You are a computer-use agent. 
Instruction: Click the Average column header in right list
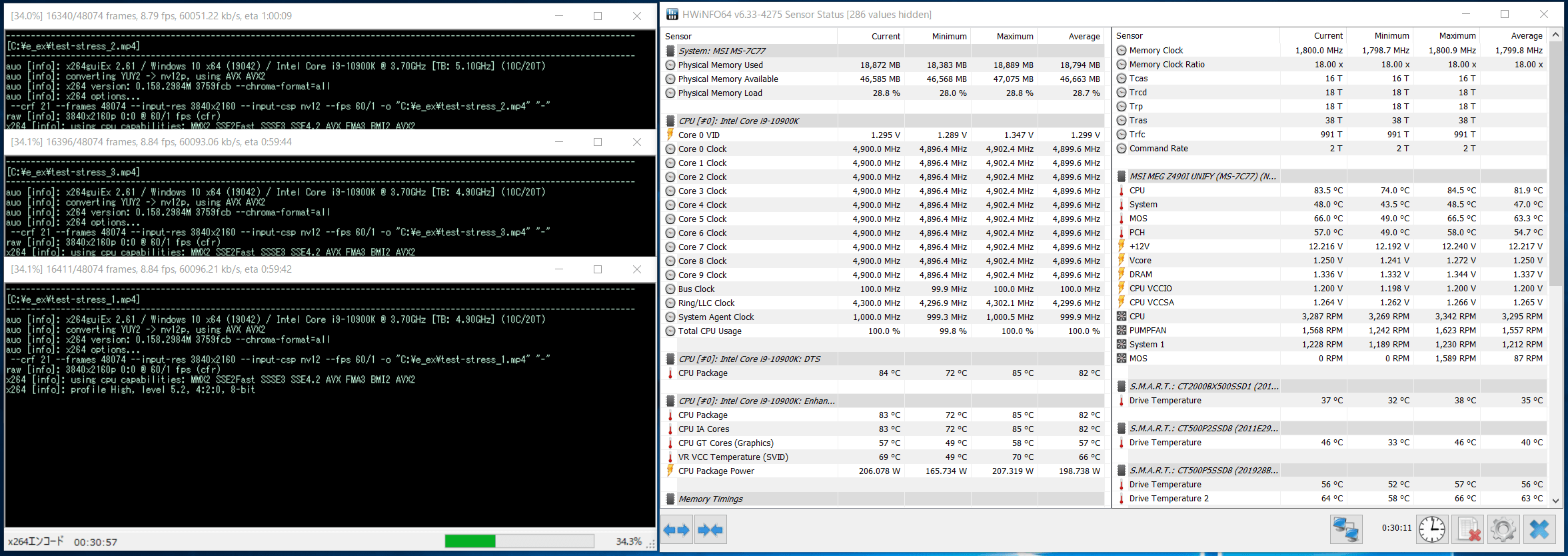click(1513, 35)
